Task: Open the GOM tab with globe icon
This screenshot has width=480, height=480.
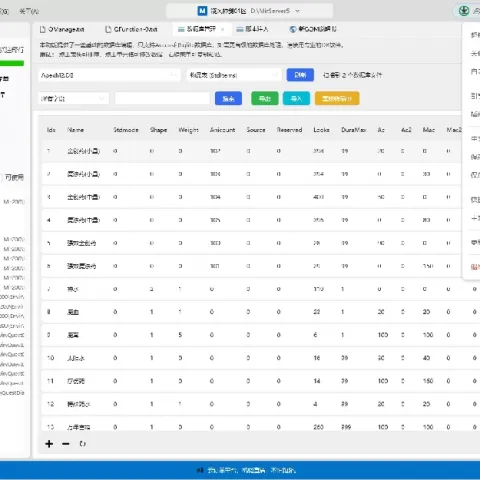Action: point(313,29)
